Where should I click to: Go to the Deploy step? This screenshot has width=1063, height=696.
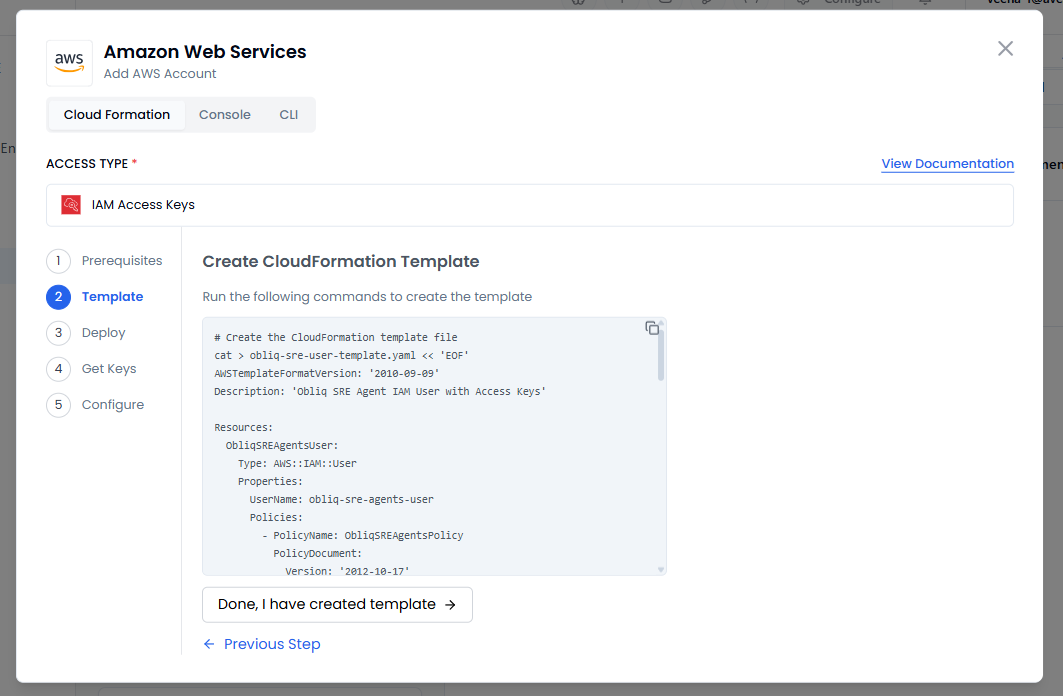tap(103, 333)
